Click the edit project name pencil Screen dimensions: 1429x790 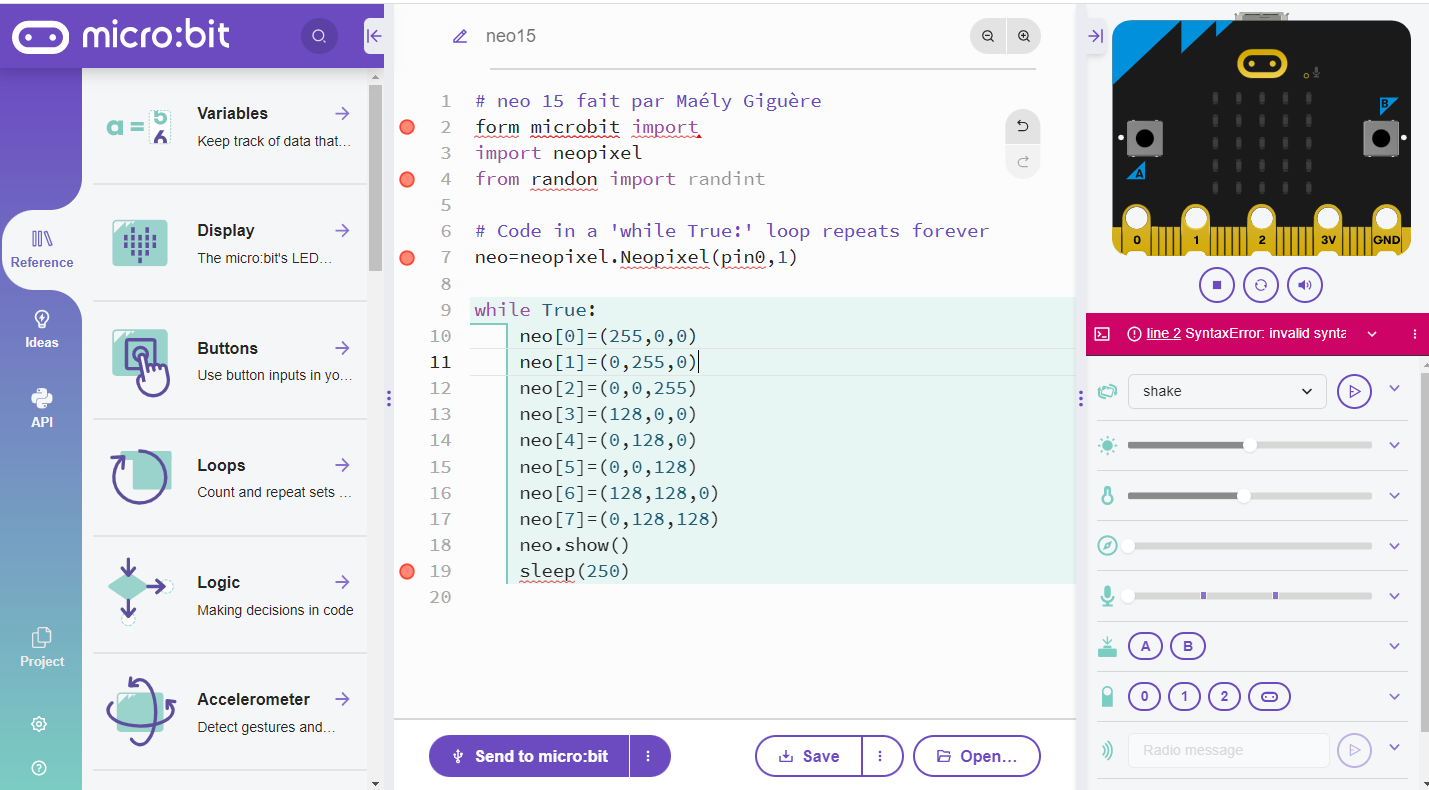pyautogui.click(x=460, y=36)
